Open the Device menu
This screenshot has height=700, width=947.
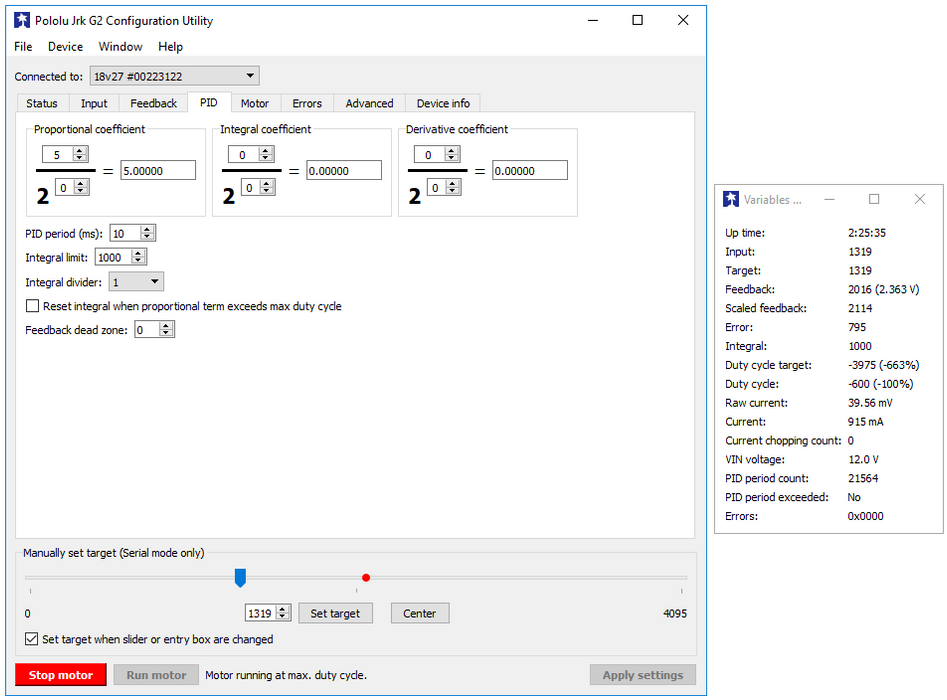(x=65, y=46)
